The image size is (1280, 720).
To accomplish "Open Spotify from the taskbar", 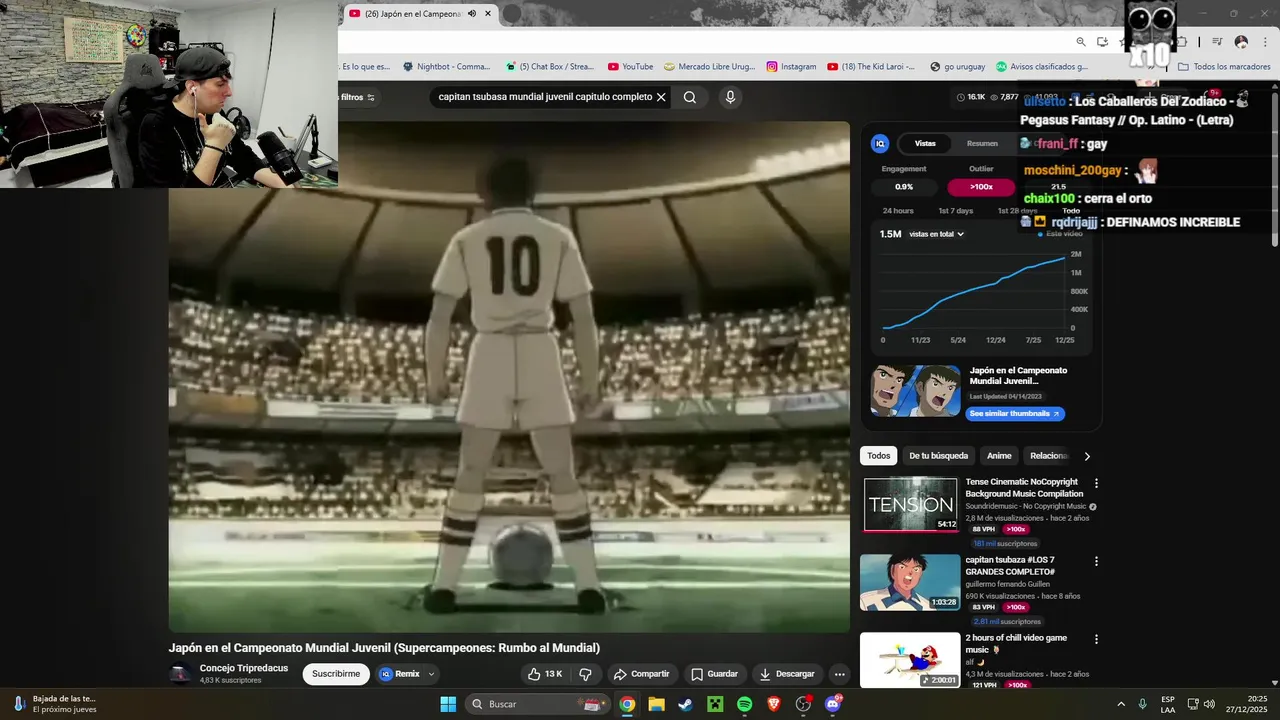I will click(x=744, y=704).
